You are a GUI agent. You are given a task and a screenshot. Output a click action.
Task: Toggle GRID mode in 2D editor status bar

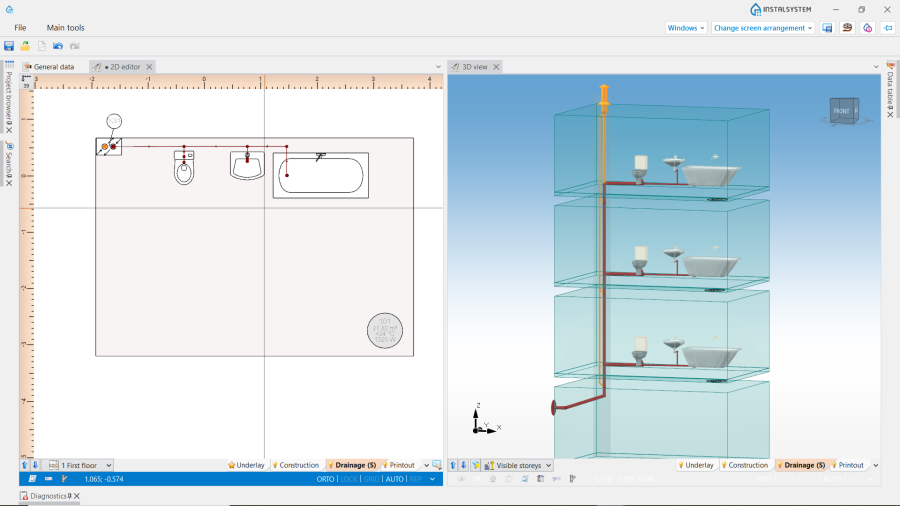371,479
